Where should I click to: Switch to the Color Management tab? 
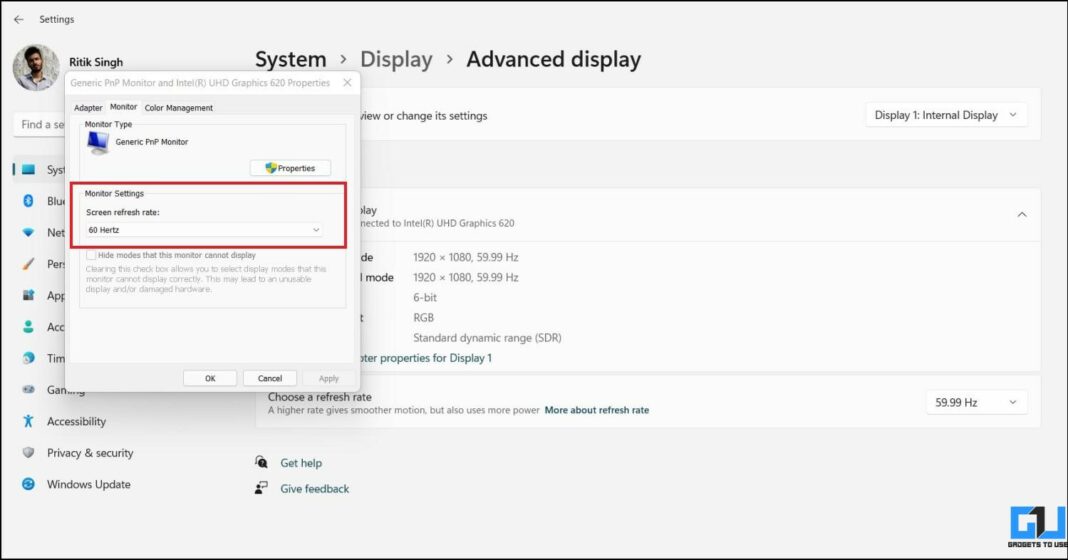(x=178, y=108)
